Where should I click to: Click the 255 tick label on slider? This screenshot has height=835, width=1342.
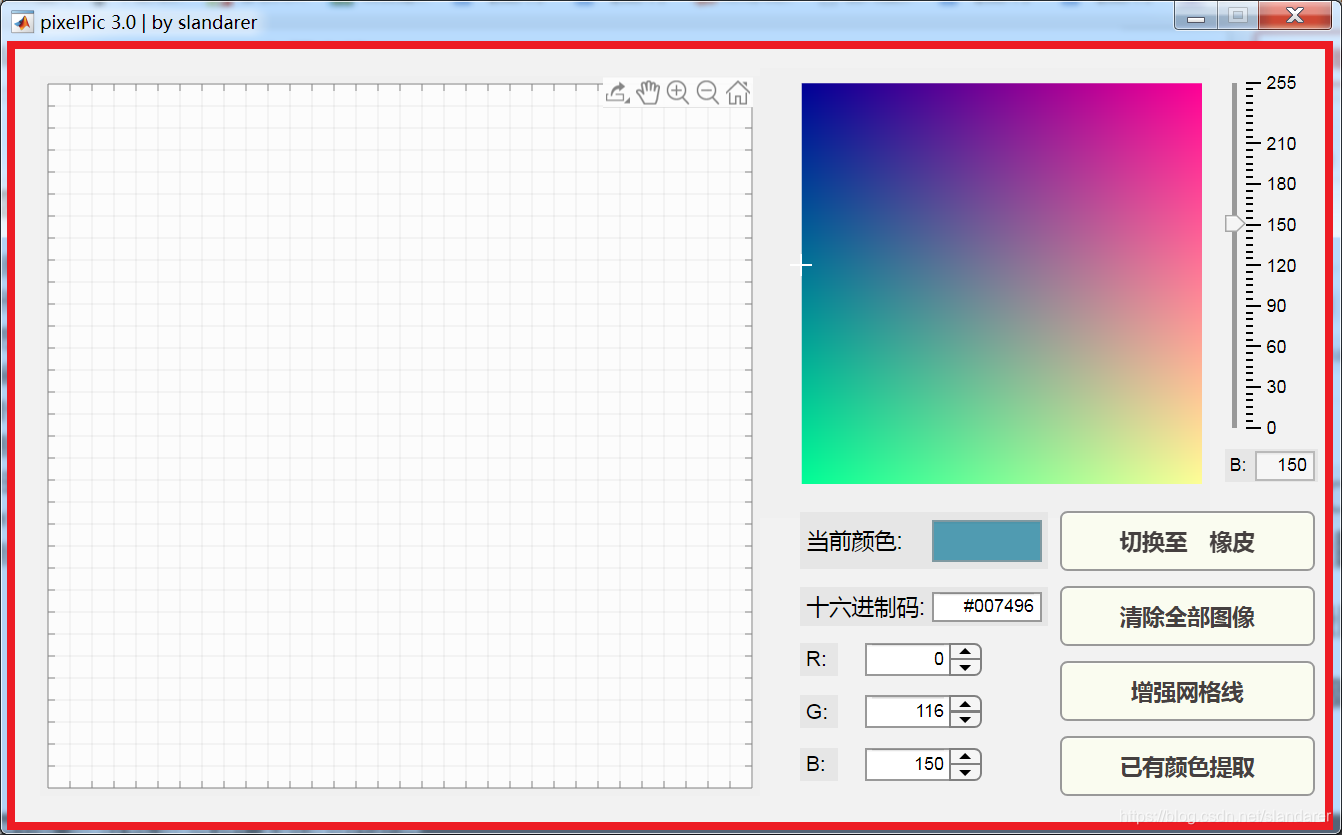tap(1281, 83)
